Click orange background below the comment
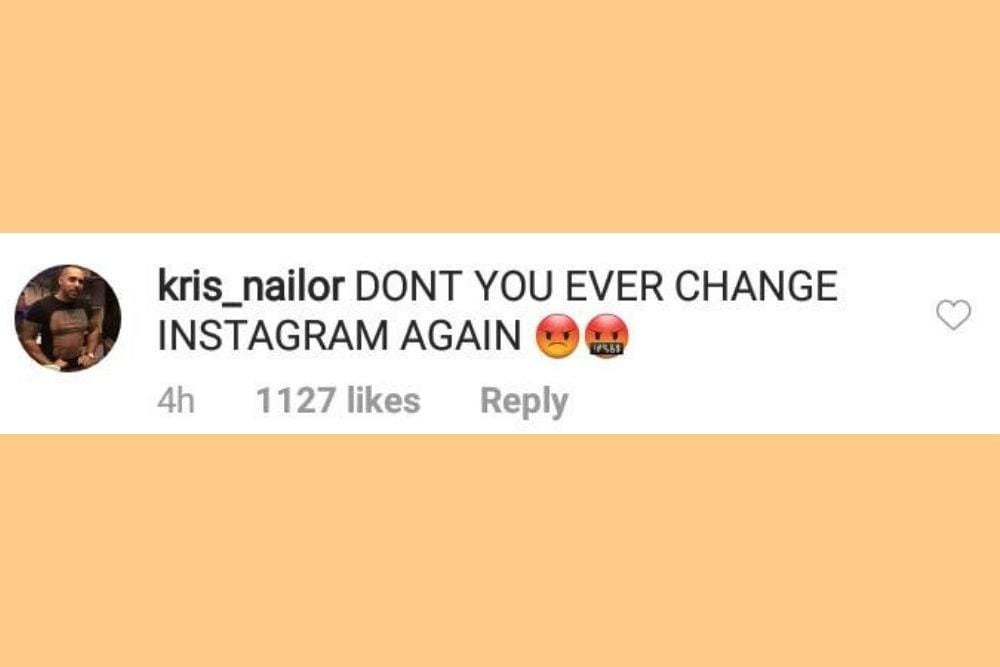Screen dimensions: 1000x667 [x=500, y=550]
